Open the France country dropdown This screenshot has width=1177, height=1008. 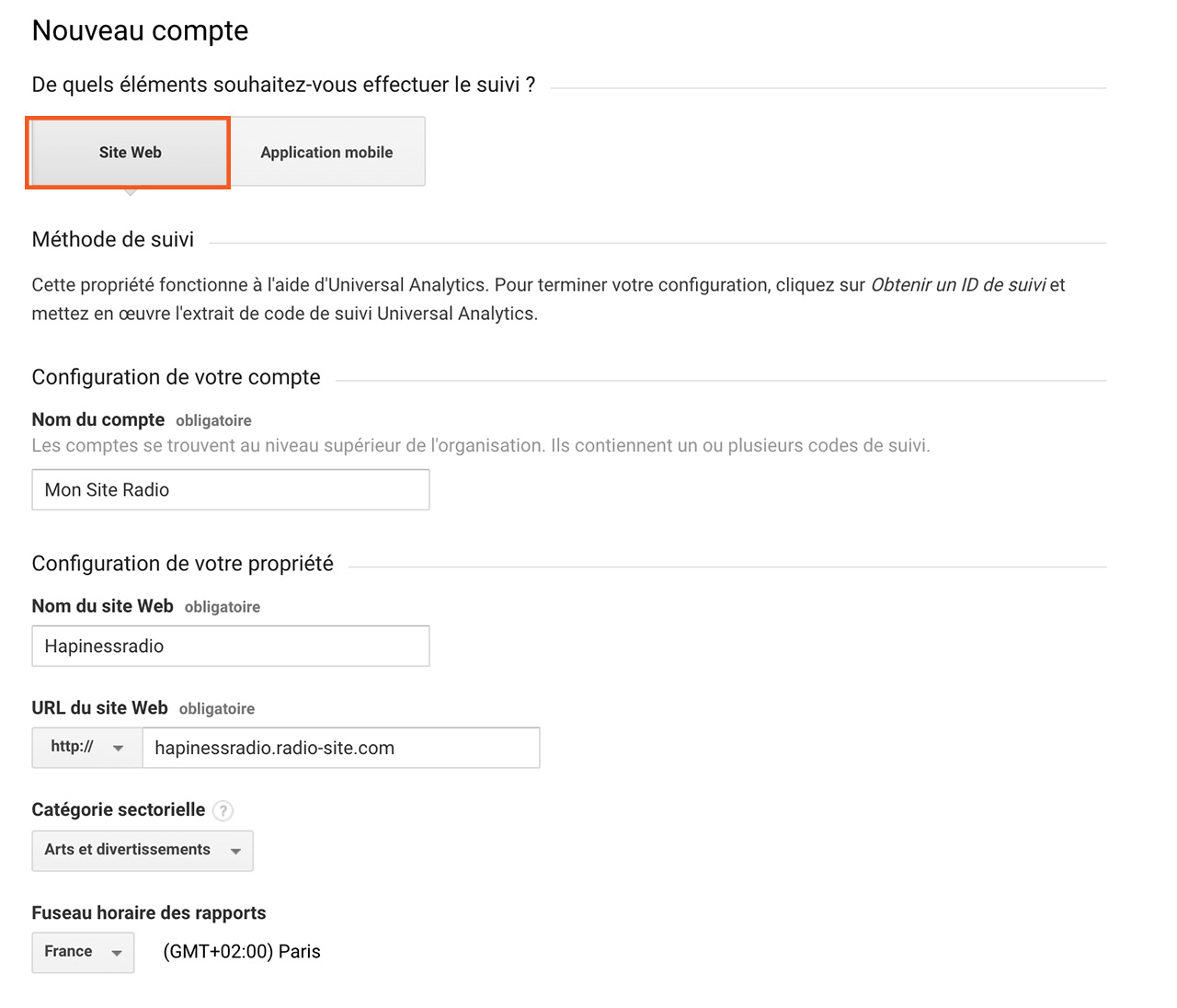click(83, 953)
